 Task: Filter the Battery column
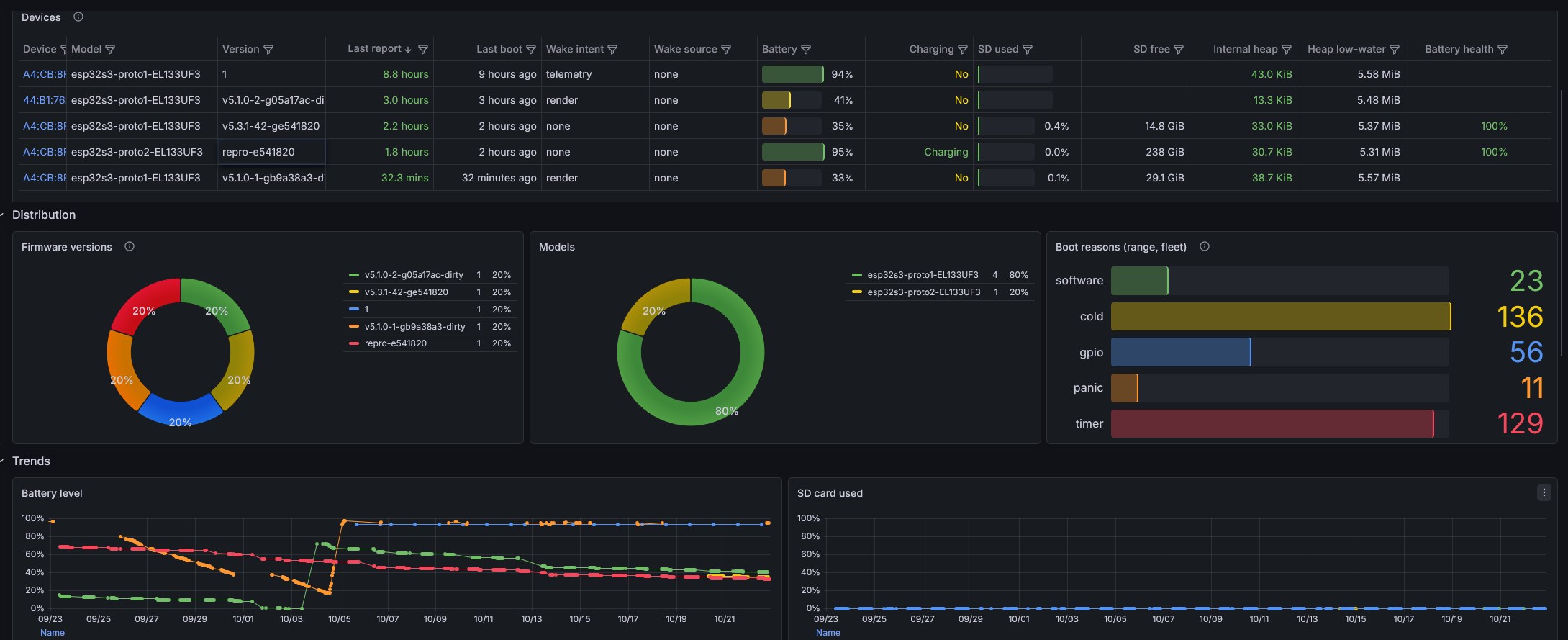pos(806,50)
